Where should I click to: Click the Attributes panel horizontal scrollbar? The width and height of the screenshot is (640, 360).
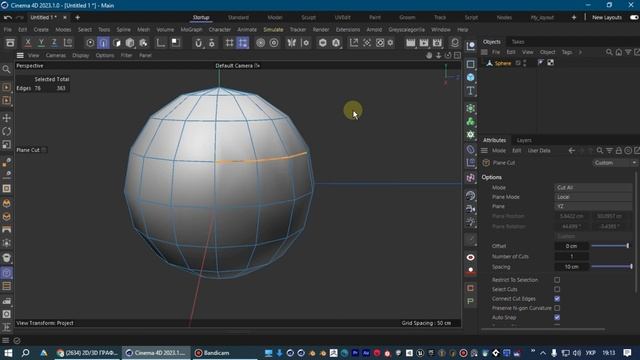point(543,329)
